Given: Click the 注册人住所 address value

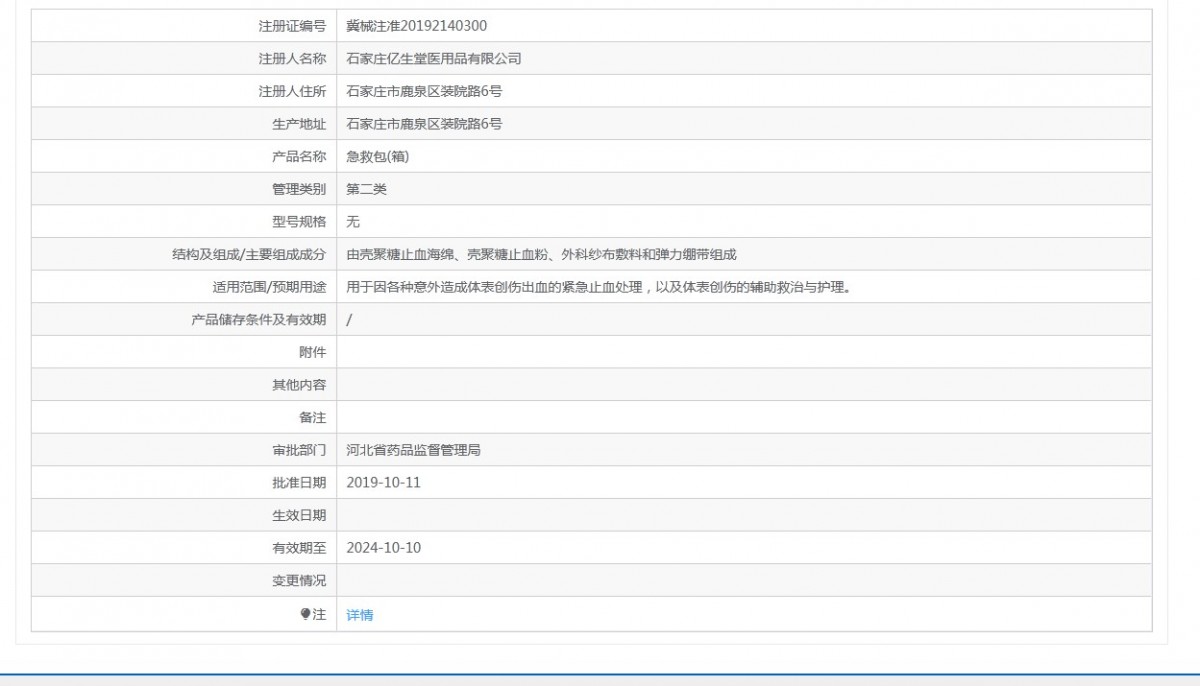Looking at the screenshot, I should (424, 91).
